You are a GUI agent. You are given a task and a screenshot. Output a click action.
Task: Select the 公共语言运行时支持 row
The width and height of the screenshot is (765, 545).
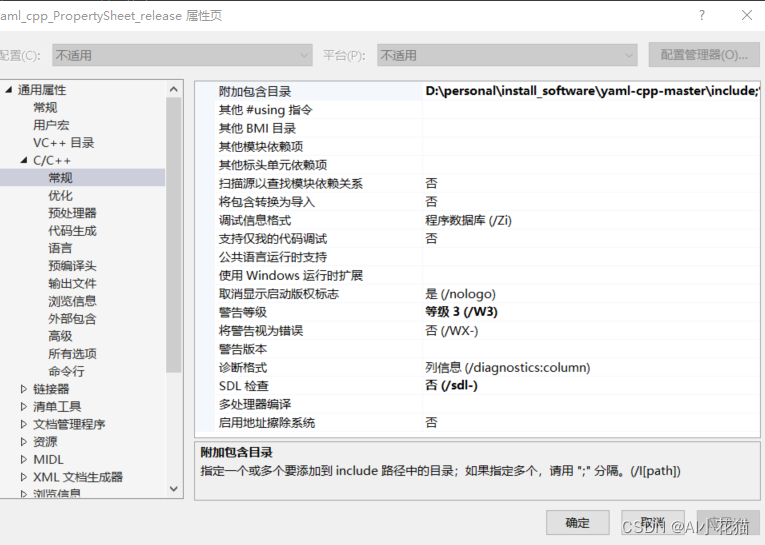487,257
